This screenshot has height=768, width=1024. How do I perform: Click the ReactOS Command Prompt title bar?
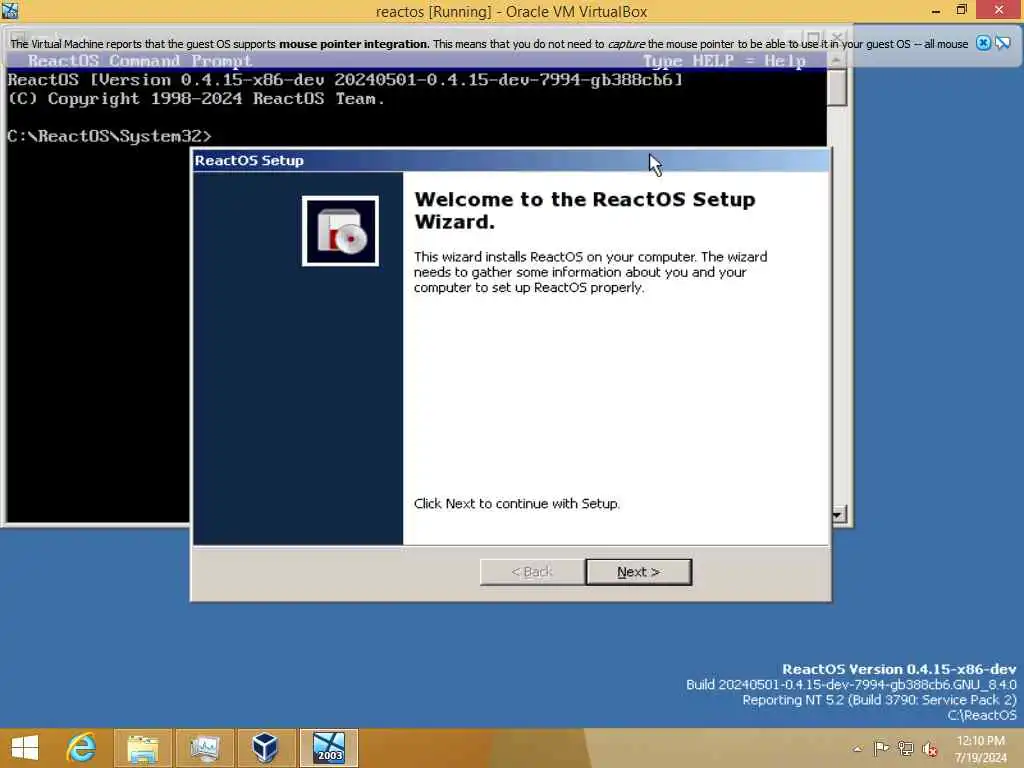point(417,61)
